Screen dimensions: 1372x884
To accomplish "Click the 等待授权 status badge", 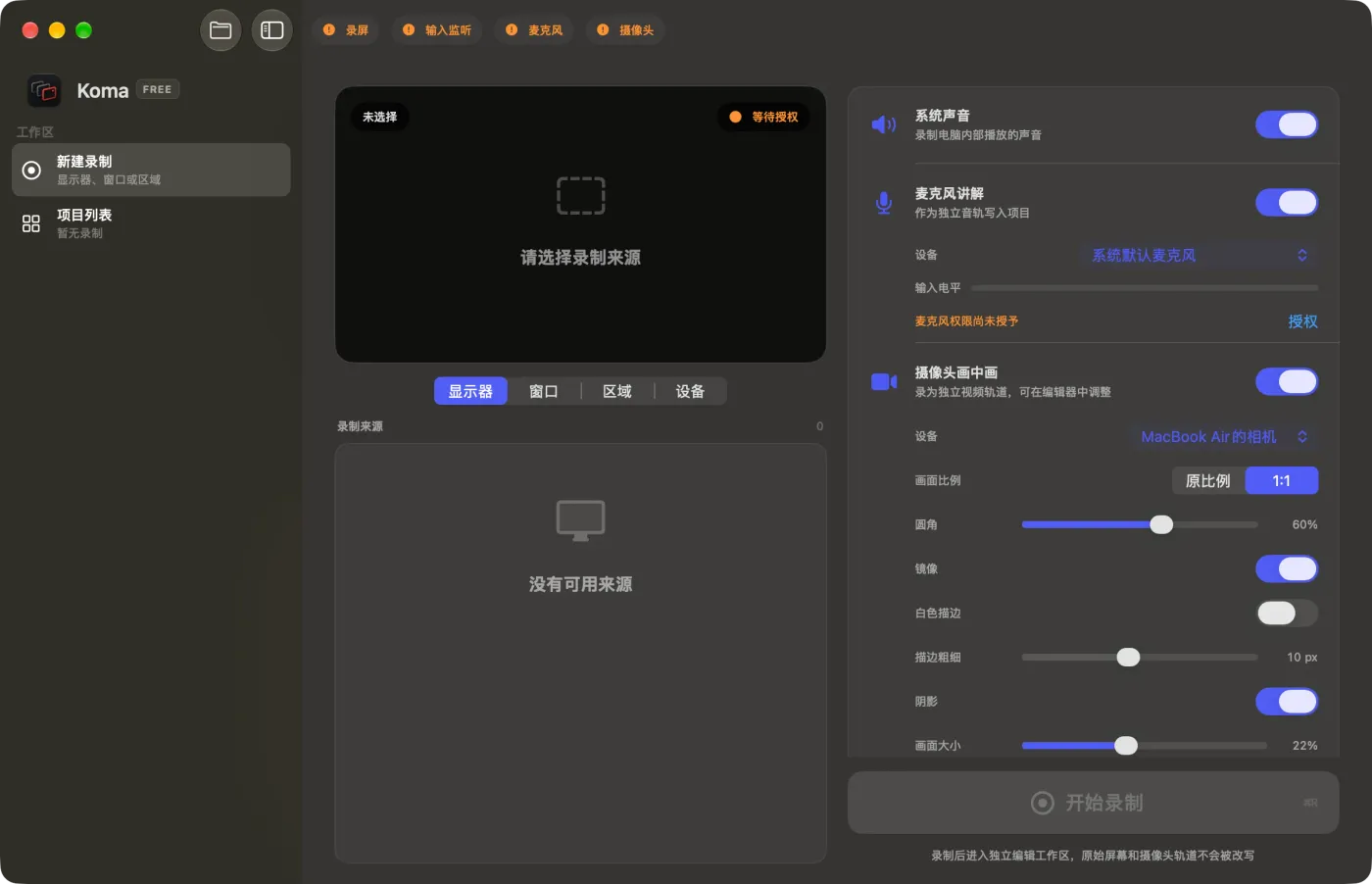I will pyautogui.click(x=763, y=117).
